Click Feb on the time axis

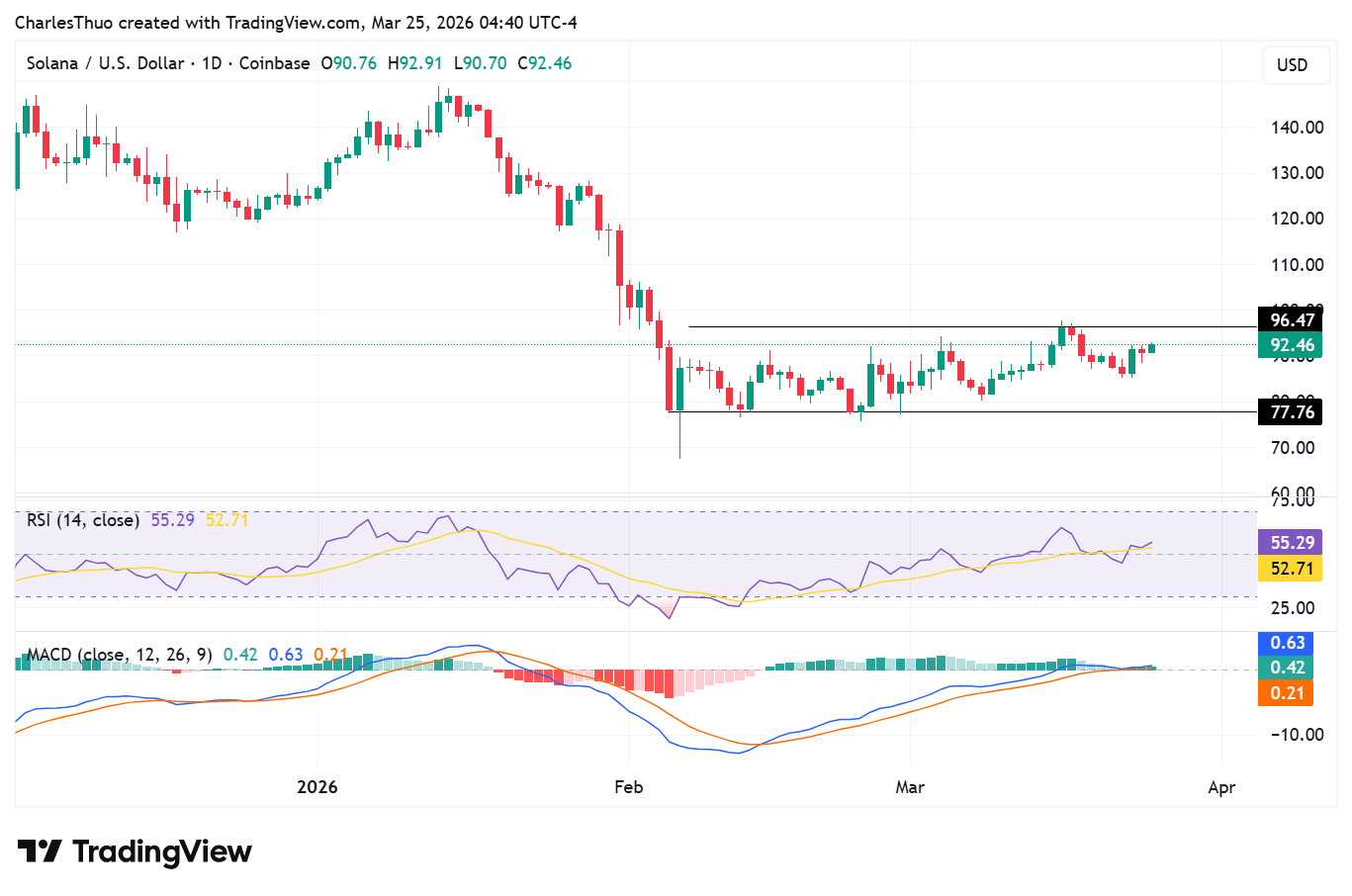[627, 787]
